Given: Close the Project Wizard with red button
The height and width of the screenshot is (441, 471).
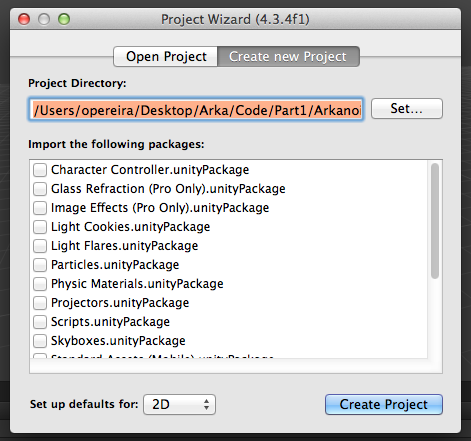Looking at the screenshot, I should (x=24, y=19).
